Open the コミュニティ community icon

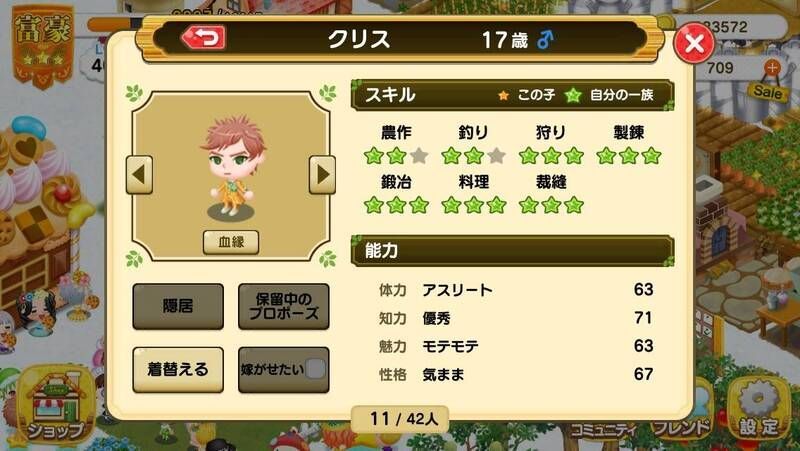click(602, 430)
